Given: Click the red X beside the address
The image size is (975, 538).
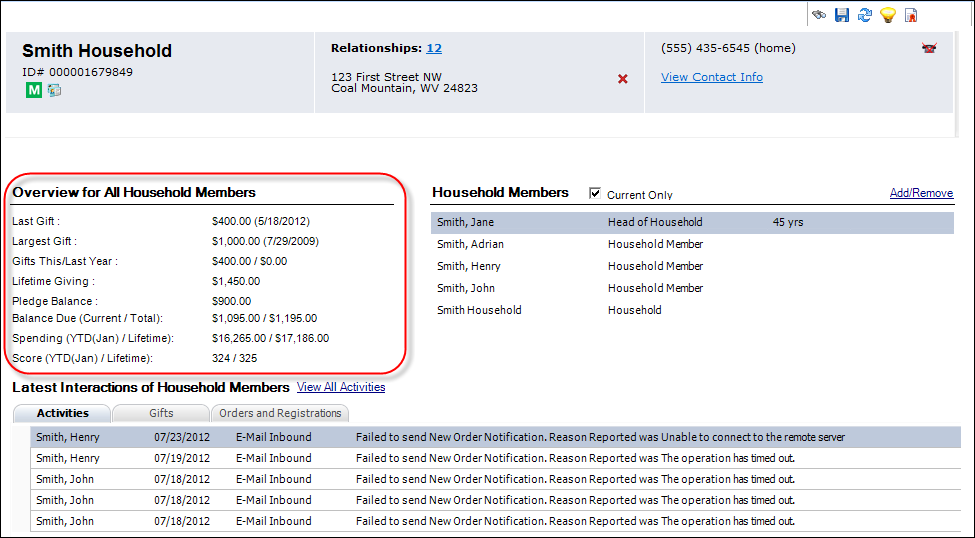Looking at the screenshot, I should coord(623,79).
